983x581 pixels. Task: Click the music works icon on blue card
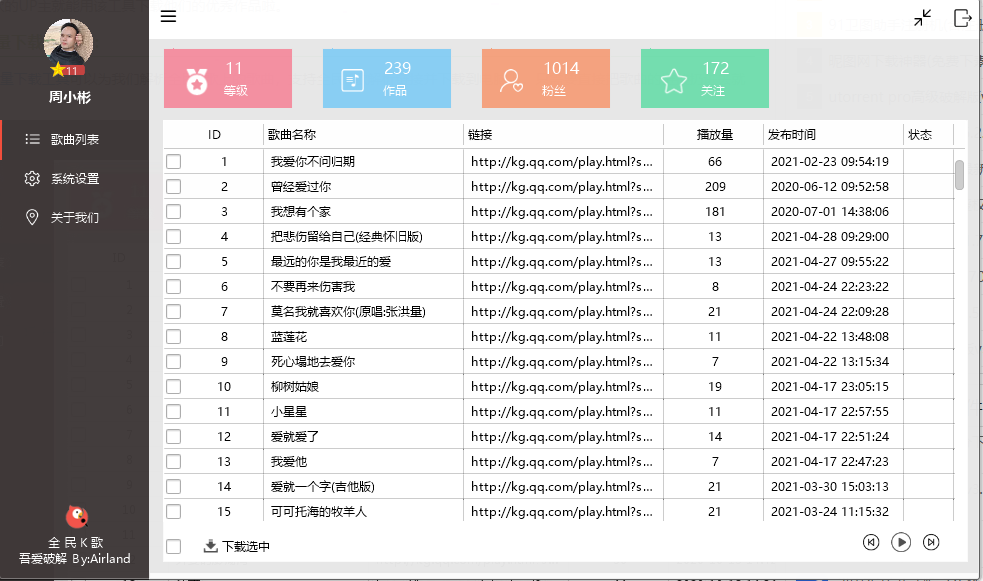click(352, 80)
